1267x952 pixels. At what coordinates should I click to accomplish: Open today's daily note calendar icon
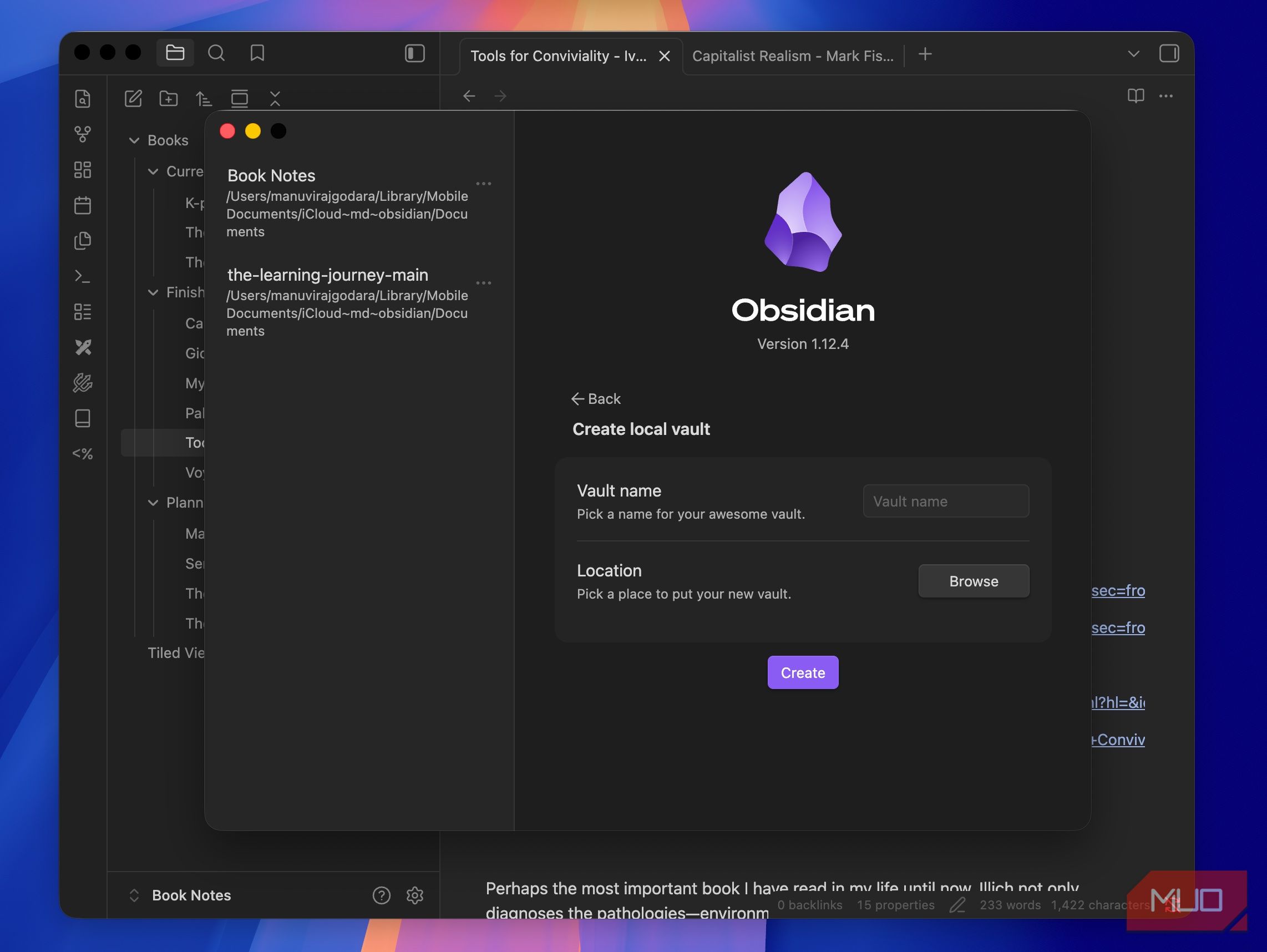pyautogui.click(x=83, y=205)
